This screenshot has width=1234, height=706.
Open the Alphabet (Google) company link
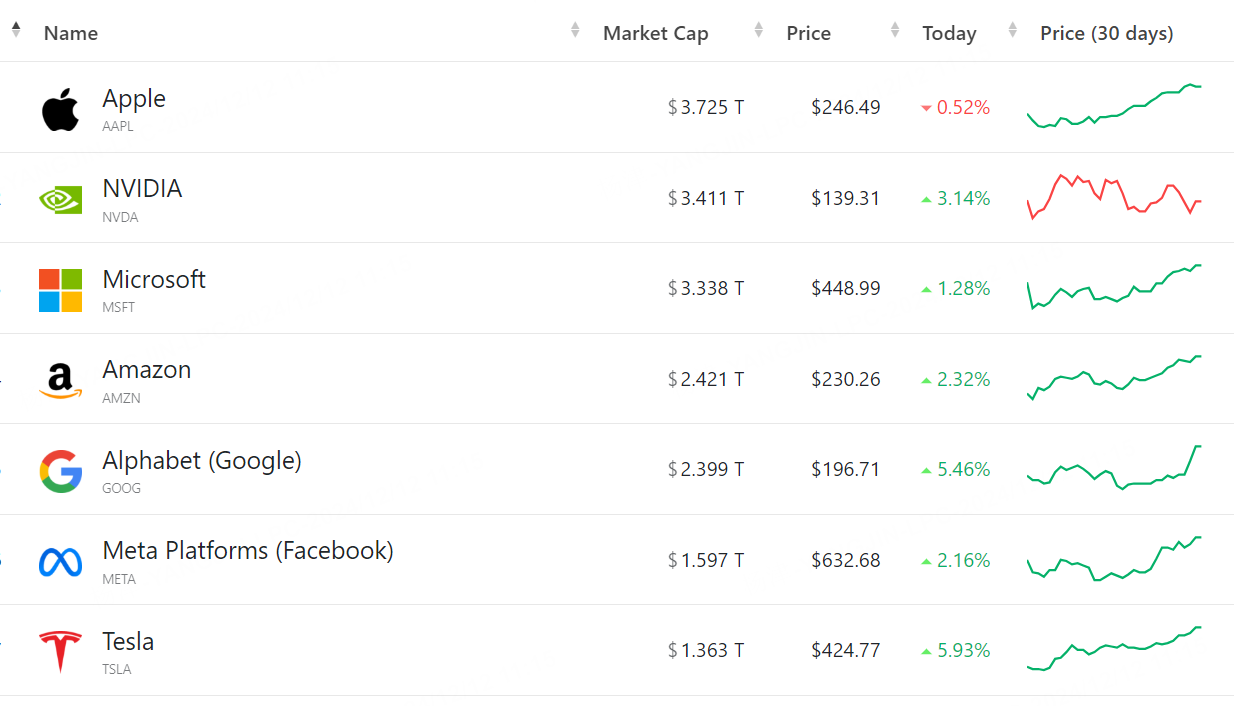coord(201,461)
